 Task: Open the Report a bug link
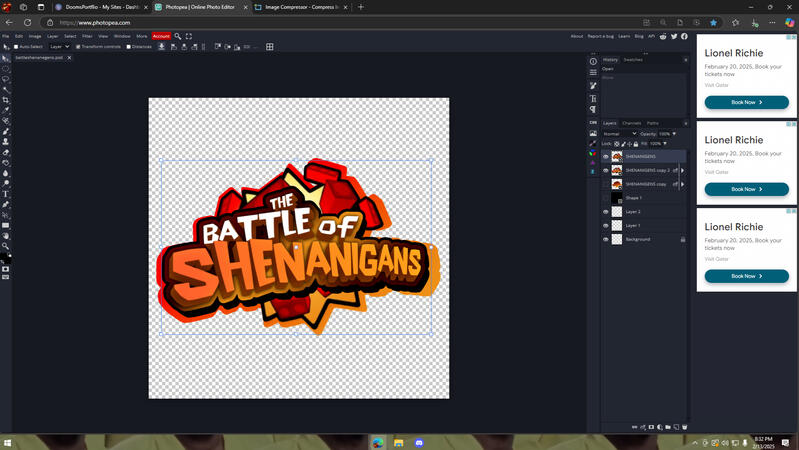click(x=601, y=36)
